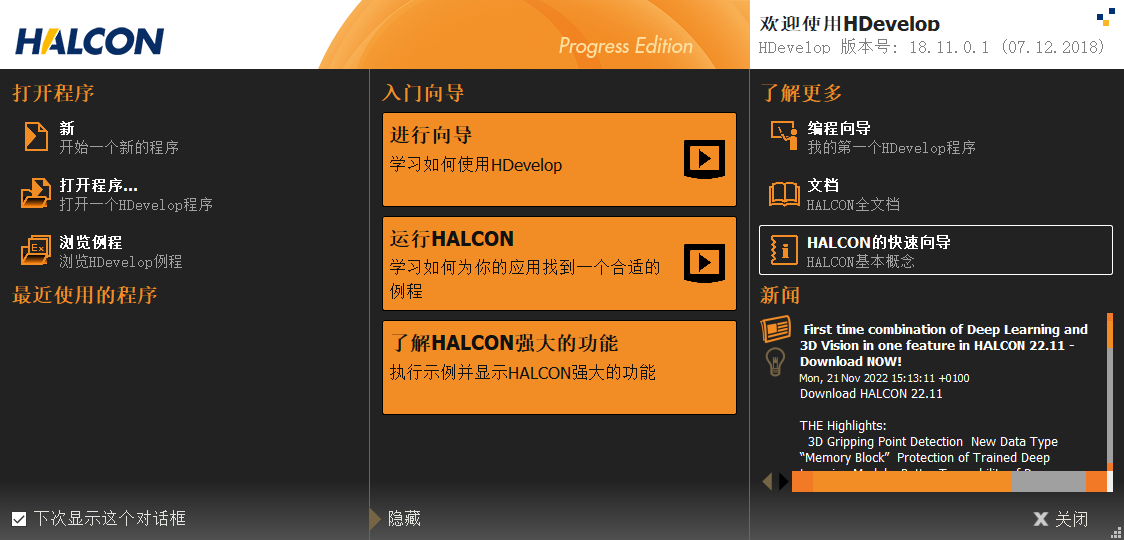1124x540 pixels.
Task: Click 'THE Highlights:' text
Action: 843,425
